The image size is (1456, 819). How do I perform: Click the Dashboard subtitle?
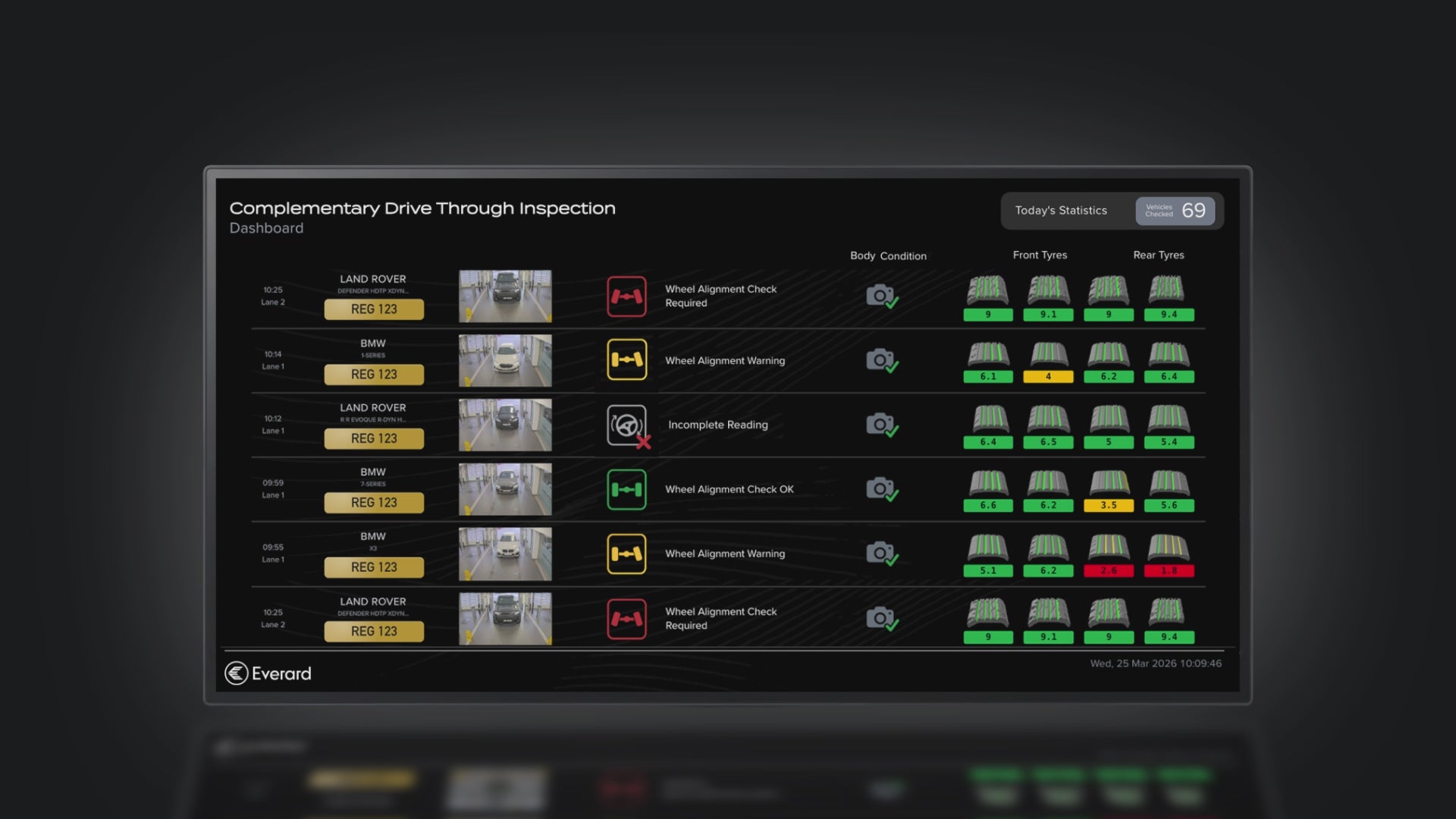[266, 228]
